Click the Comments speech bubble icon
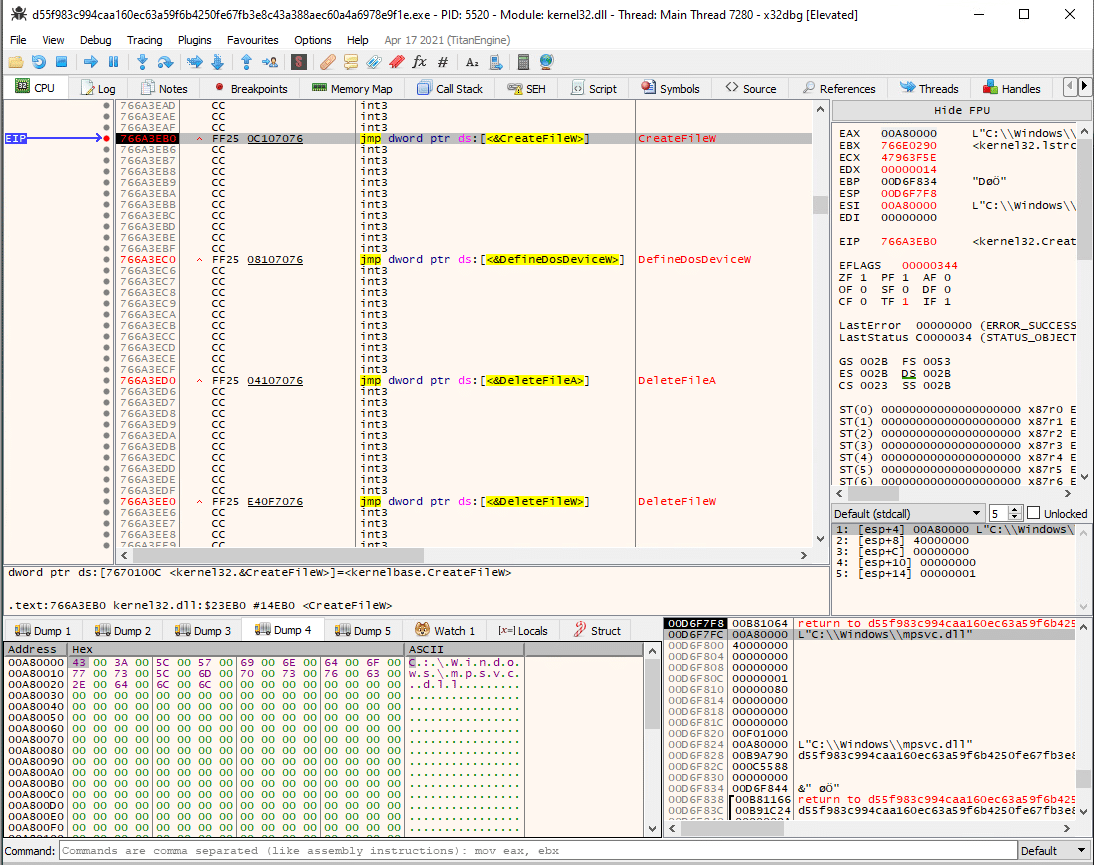The height and width of the screenshot is (865, 1094). pos(350,62)
